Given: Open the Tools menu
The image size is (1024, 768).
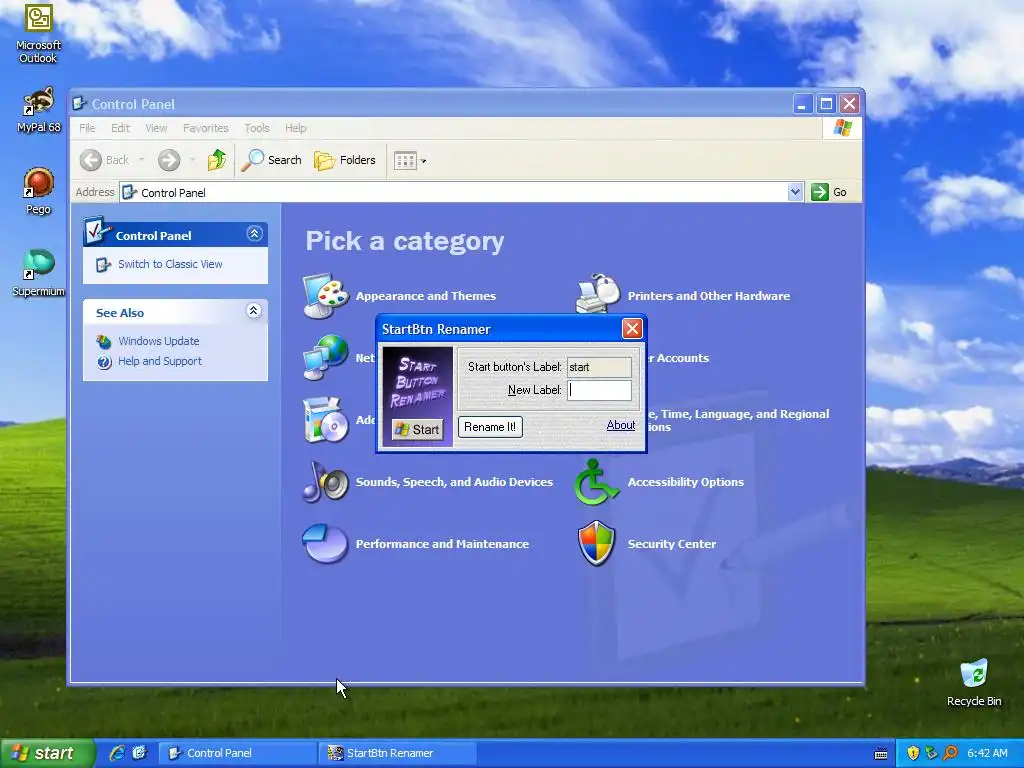Looking at the screenshot, I should pos(257,128).
